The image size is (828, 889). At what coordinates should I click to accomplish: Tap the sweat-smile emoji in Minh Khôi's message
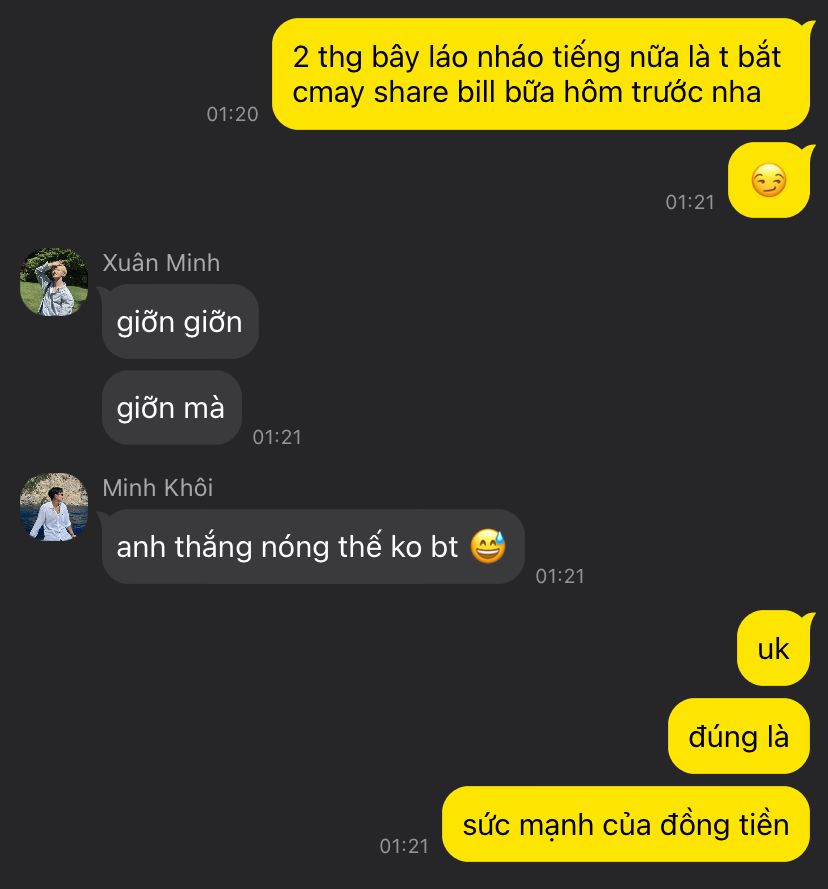[x=488, y=546]
